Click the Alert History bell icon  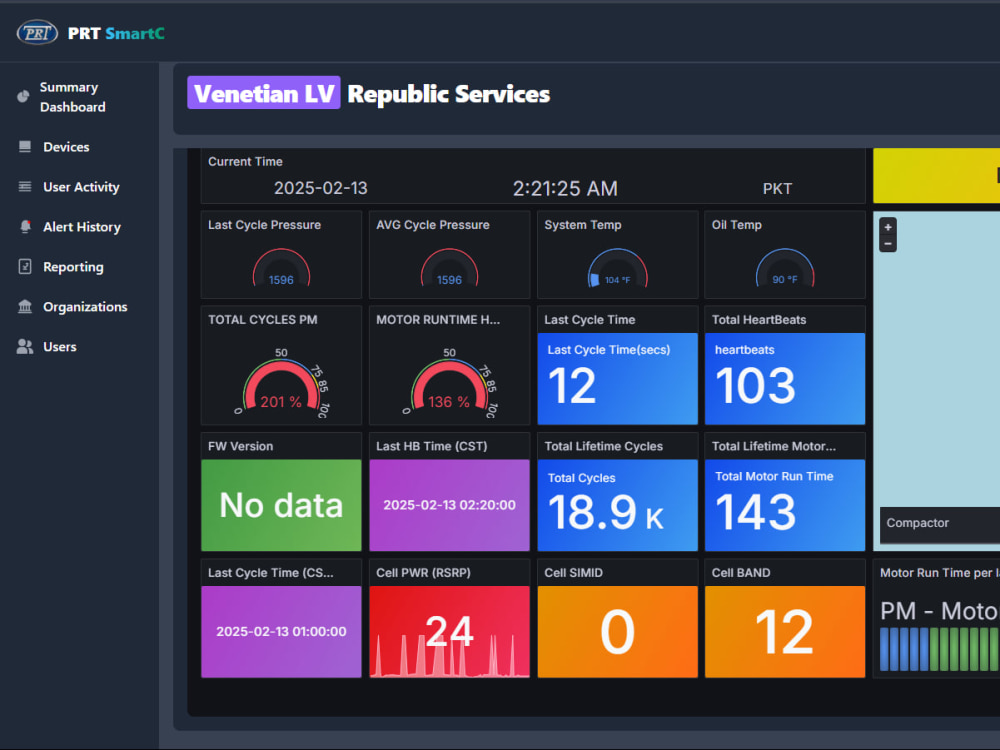click(25, 227)
